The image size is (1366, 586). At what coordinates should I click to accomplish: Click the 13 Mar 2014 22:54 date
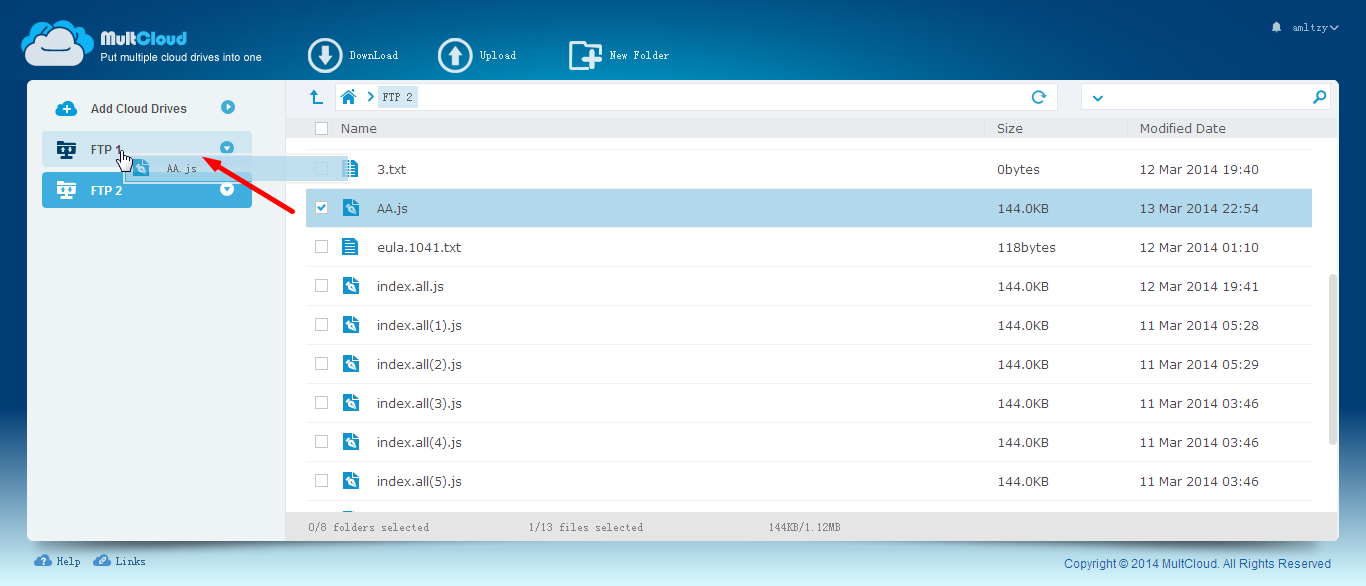pyautogui.click(x=1199, y=208)
